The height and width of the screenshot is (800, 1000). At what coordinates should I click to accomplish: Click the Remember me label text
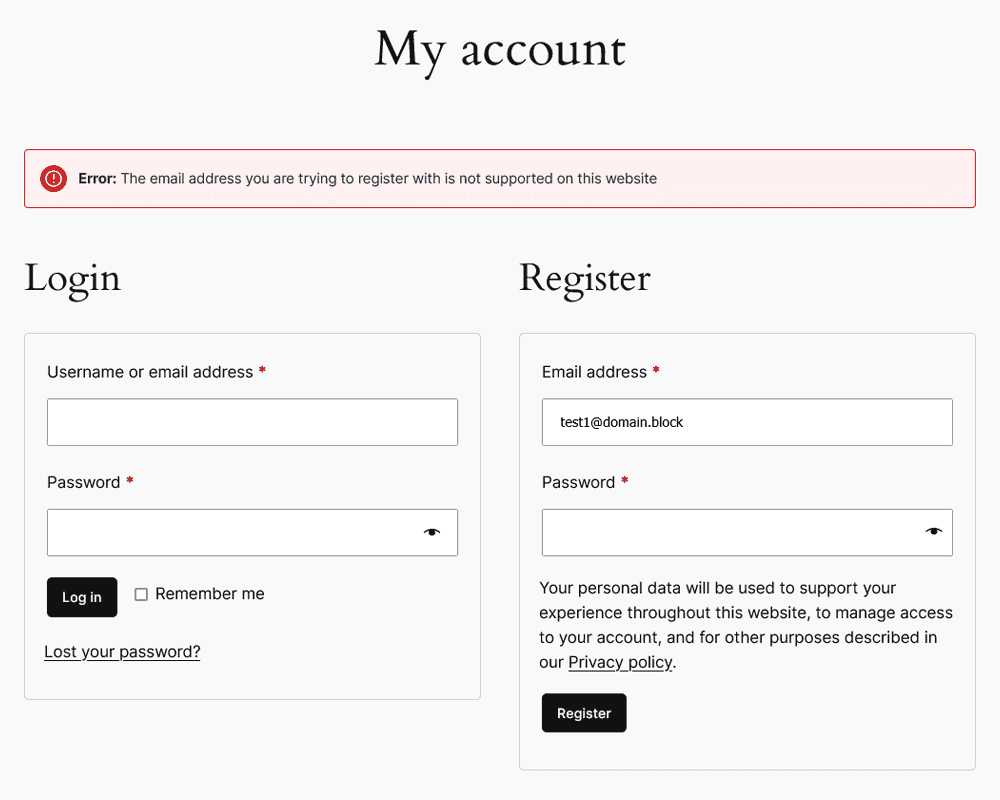[210, 594]
